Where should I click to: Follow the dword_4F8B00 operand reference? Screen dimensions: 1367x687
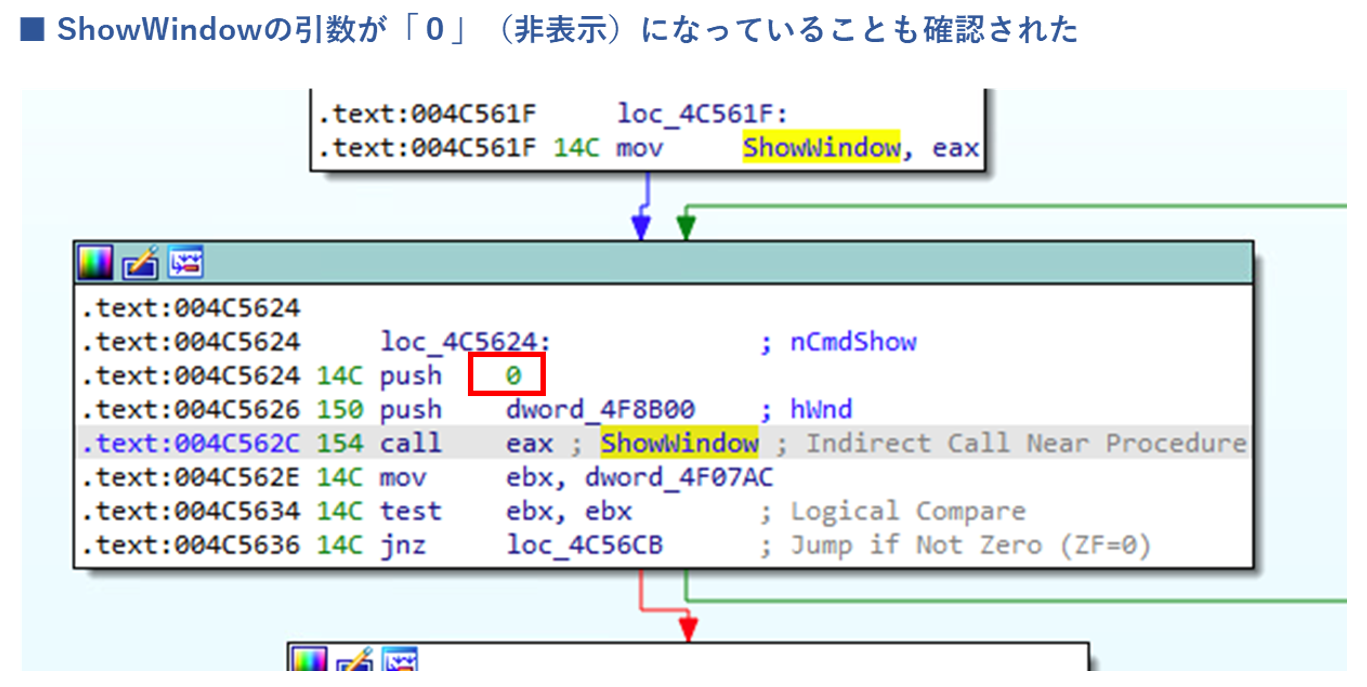point(600,410)
